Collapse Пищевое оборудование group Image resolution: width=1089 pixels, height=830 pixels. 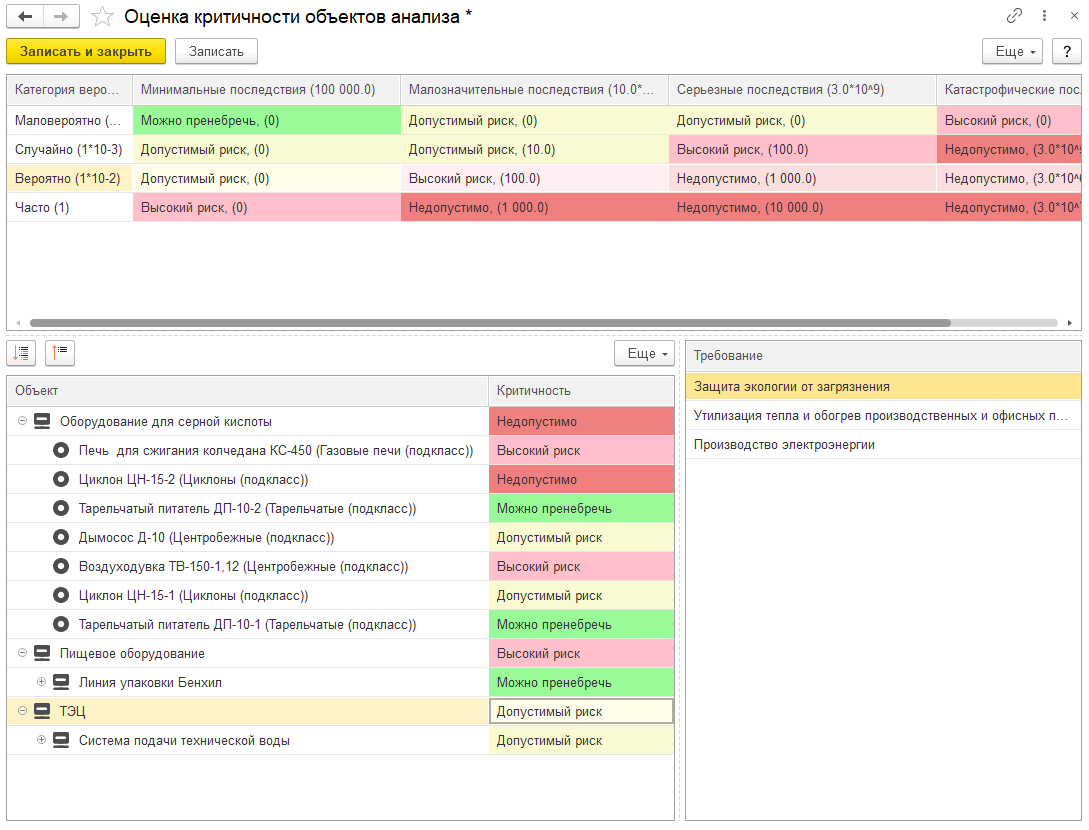[22, 653]
